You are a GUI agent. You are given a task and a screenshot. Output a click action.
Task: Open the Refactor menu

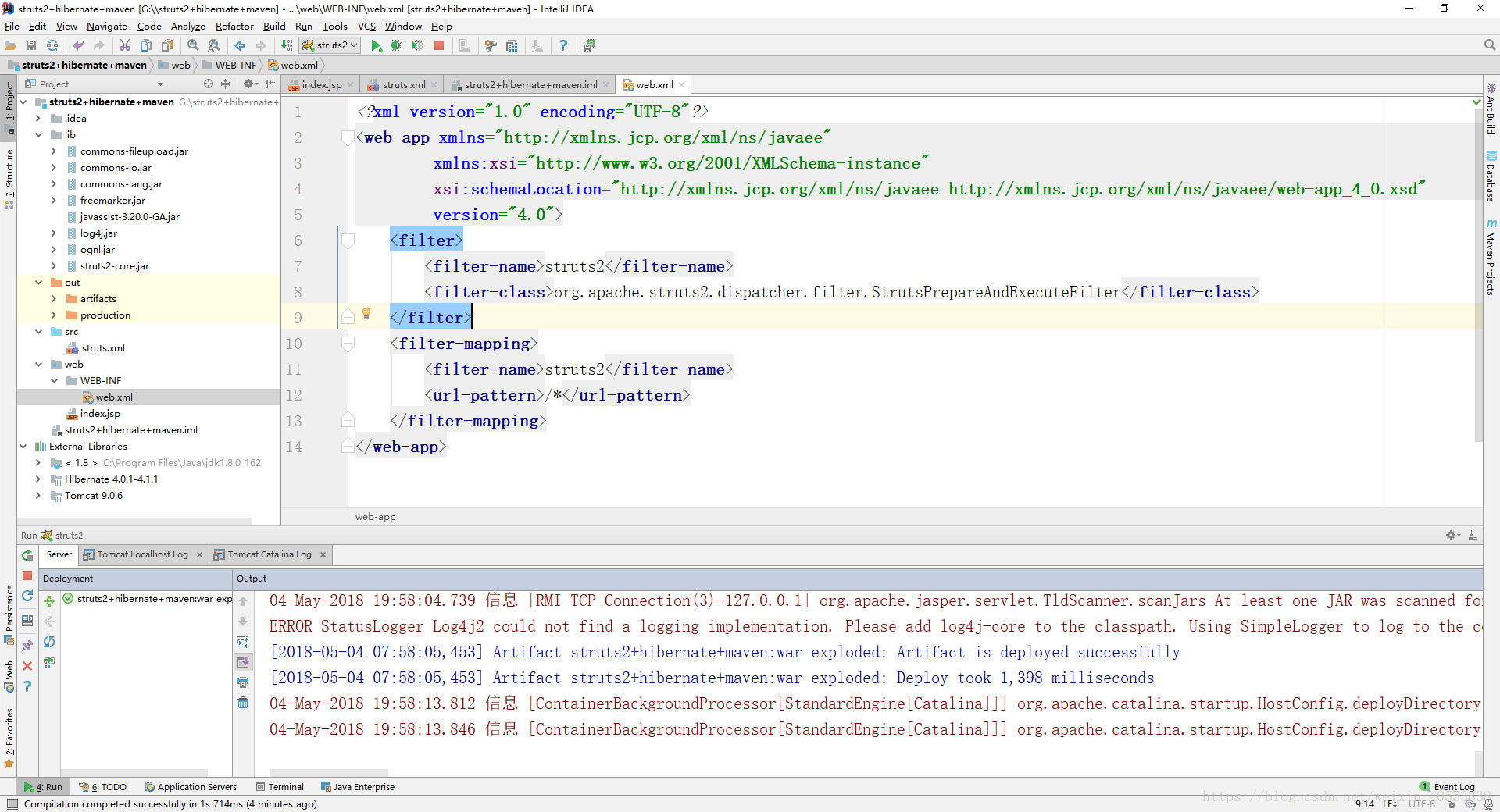click(x=234, y=27)
